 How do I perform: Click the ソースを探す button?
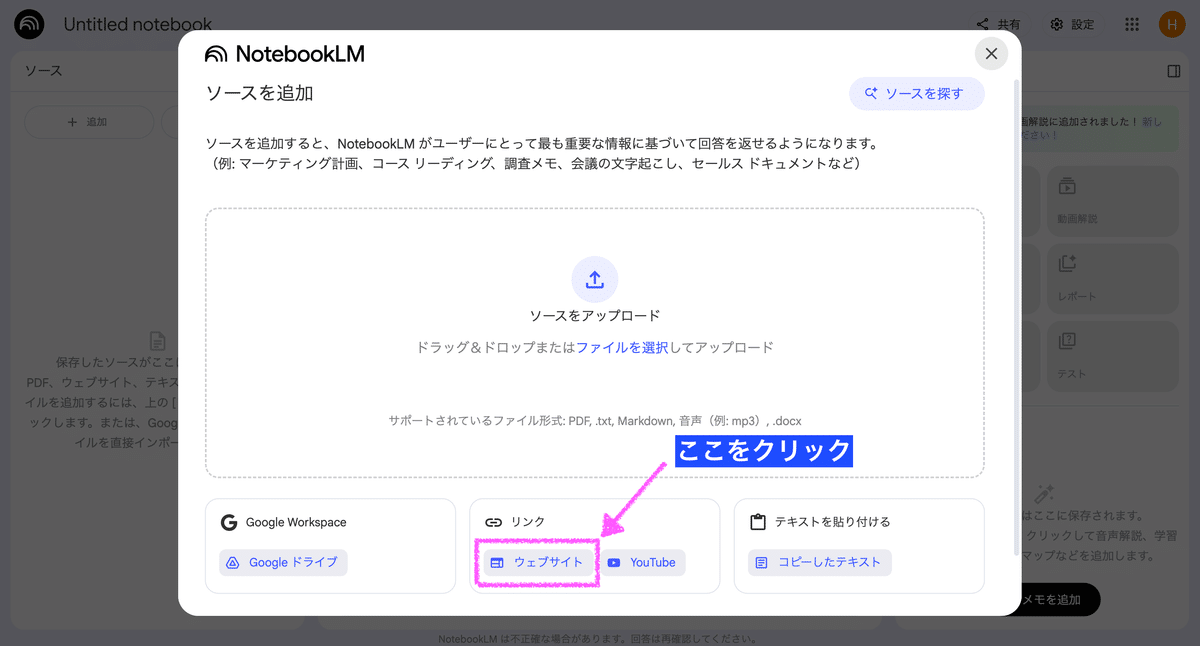[915, 93]
